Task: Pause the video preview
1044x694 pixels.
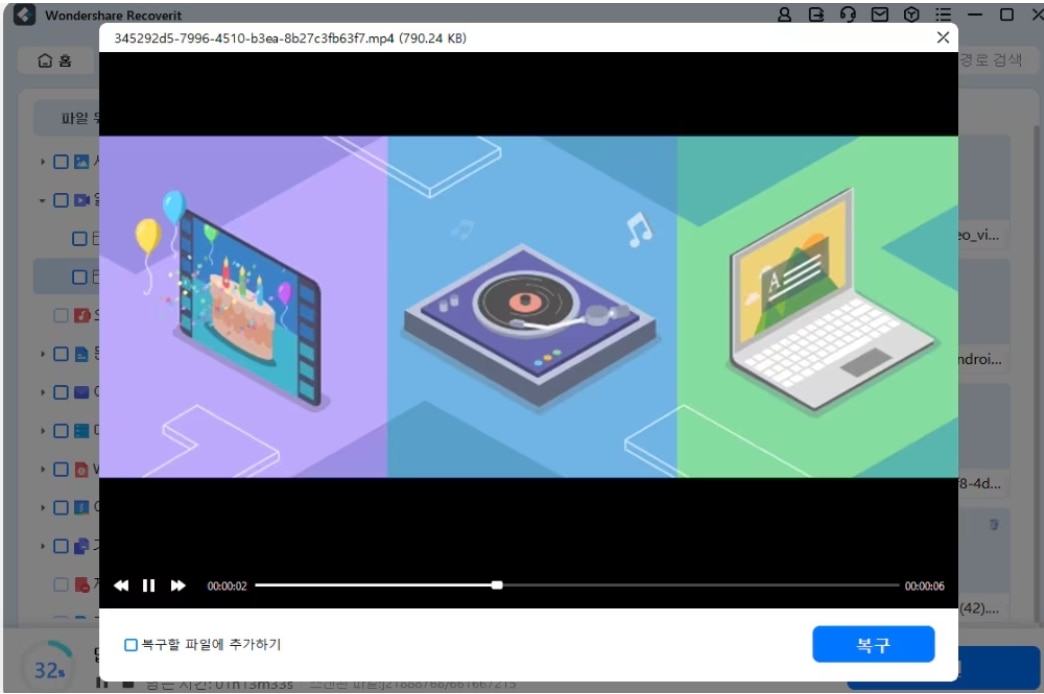Action: click(x=148, y=585)
